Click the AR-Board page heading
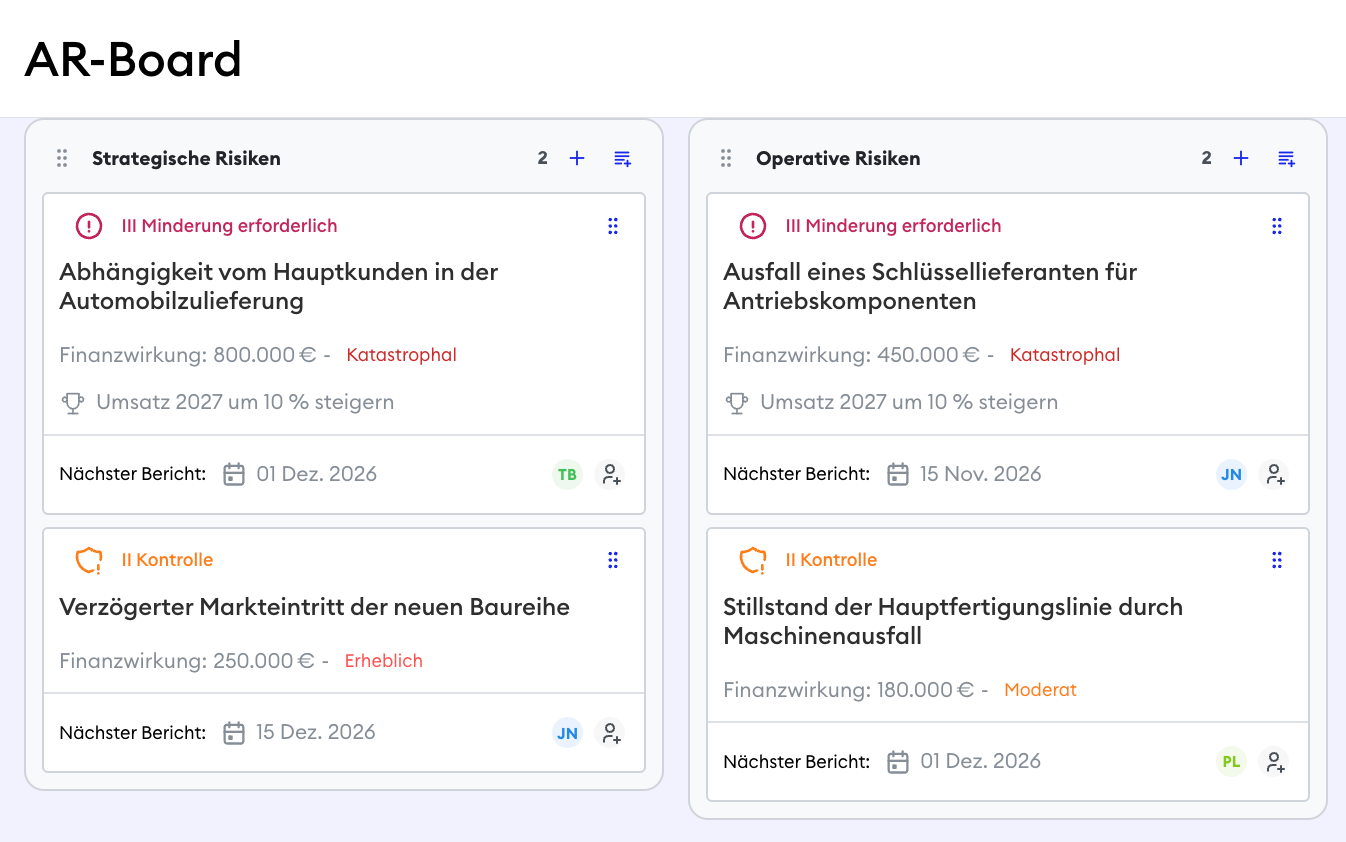The image size is (1346, 842). pos(133,60)
